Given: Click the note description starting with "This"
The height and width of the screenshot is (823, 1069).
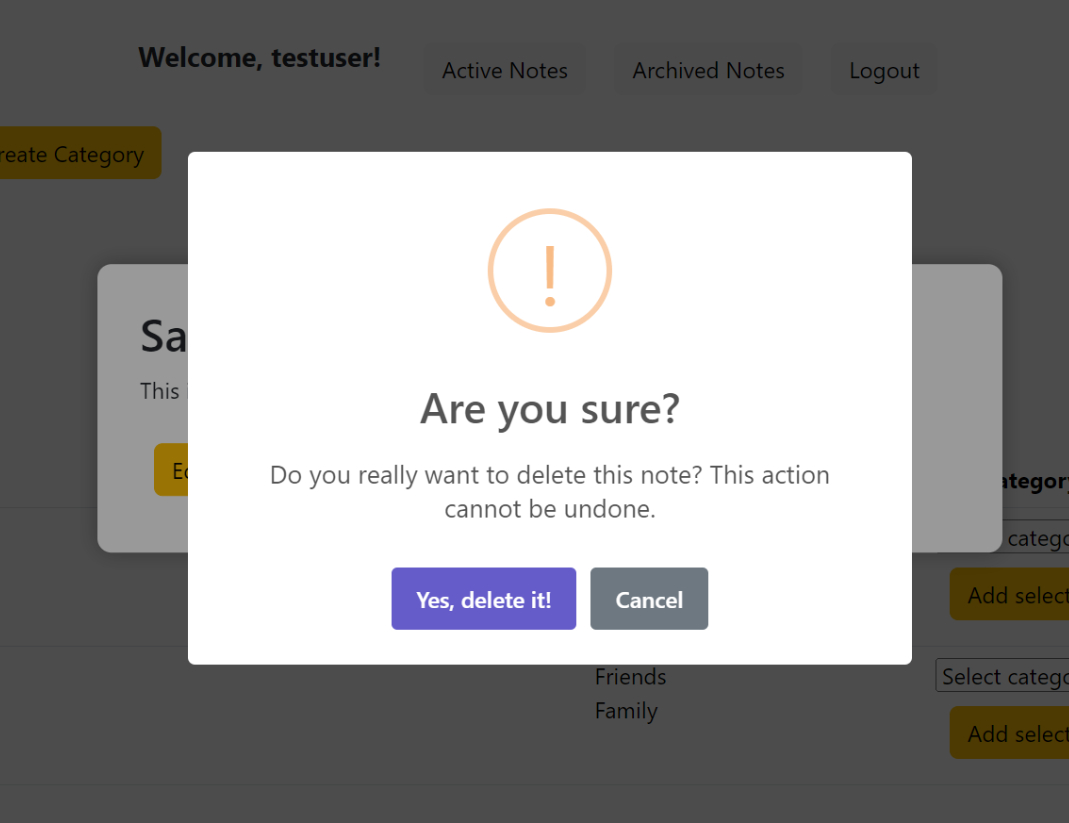Looking at the screenshot, I should [x=160, y=390].
